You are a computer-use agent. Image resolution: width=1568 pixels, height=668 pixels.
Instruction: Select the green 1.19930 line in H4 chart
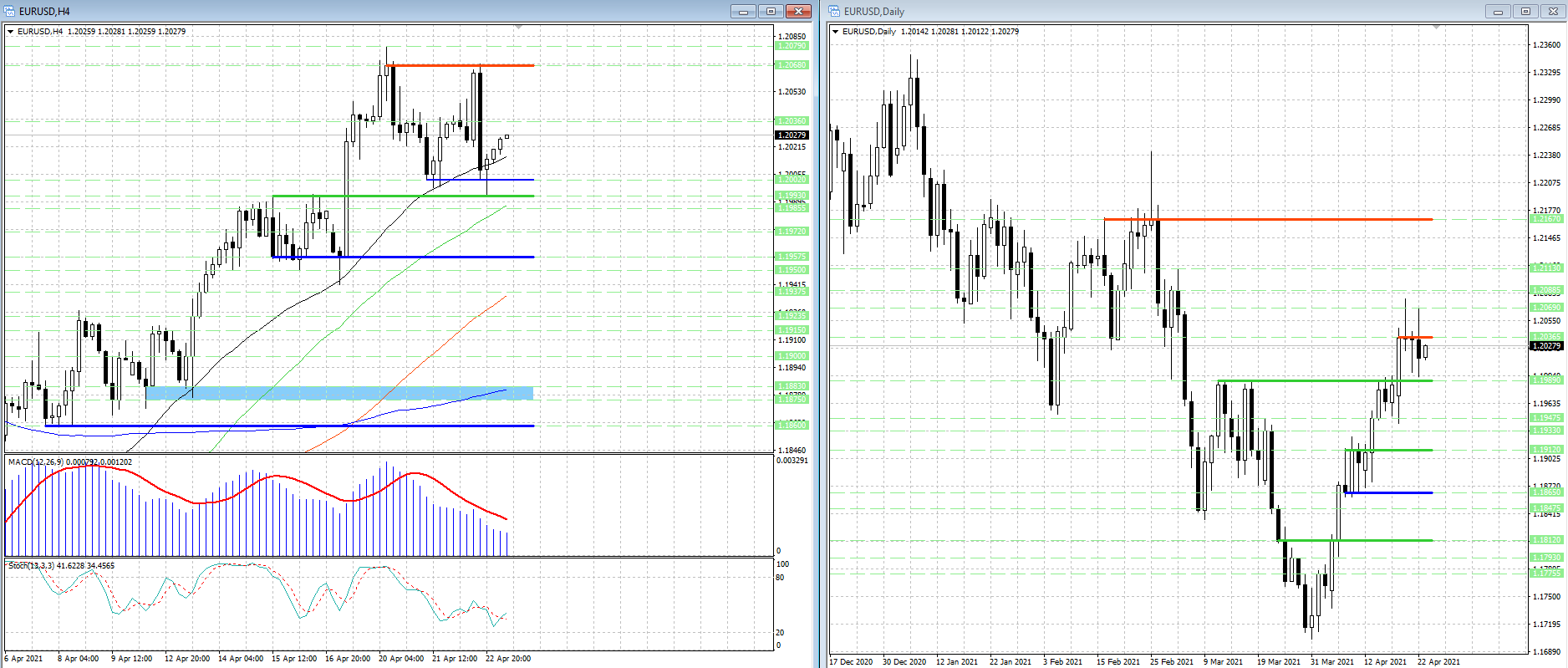pos(403,196)
